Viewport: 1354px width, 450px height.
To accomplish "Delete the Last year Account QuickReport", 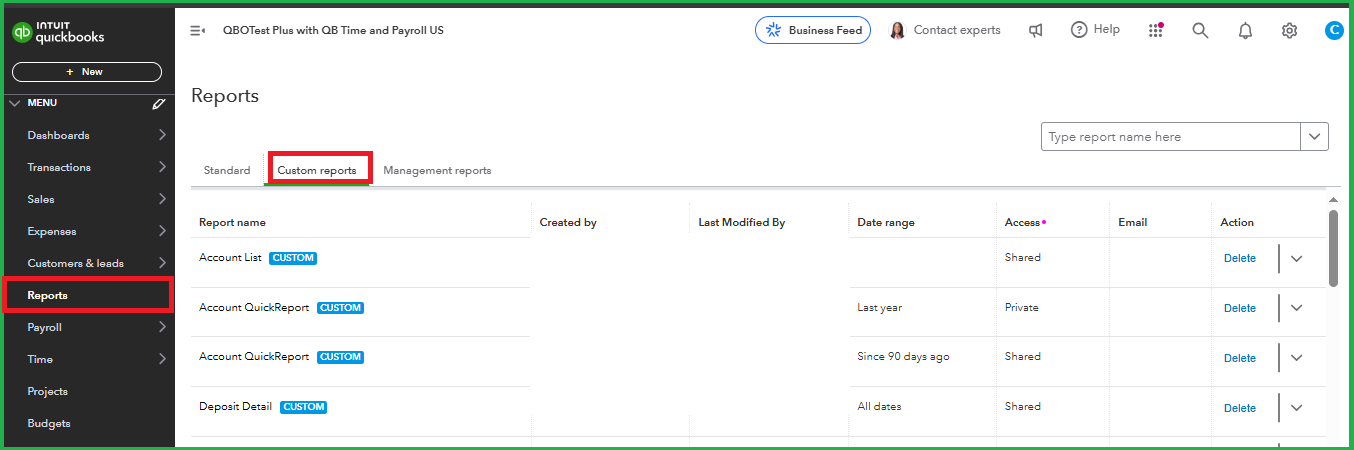I will pos(1240,308).
